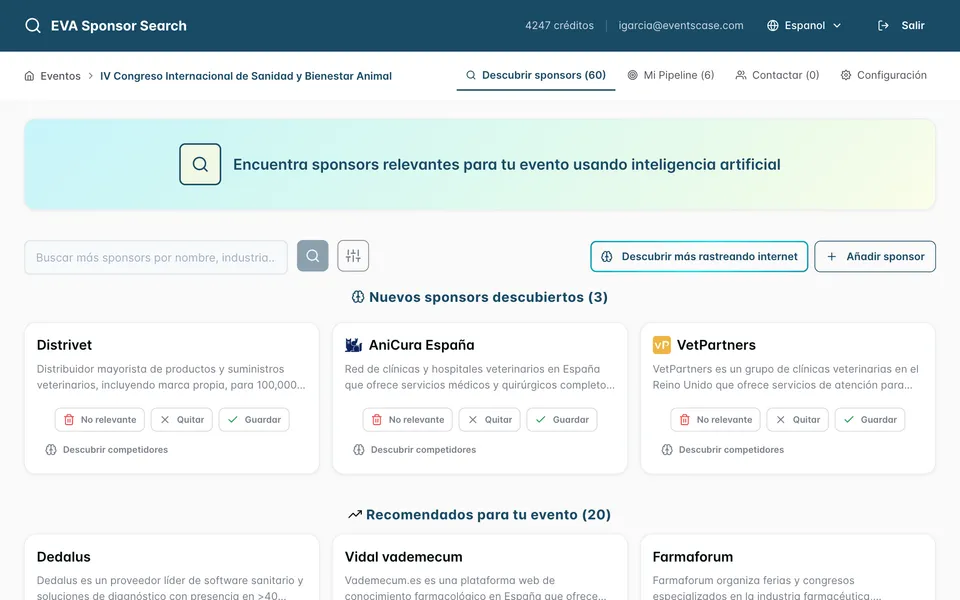Click the search magnifier button next to the input

click(x=312, y=256)
